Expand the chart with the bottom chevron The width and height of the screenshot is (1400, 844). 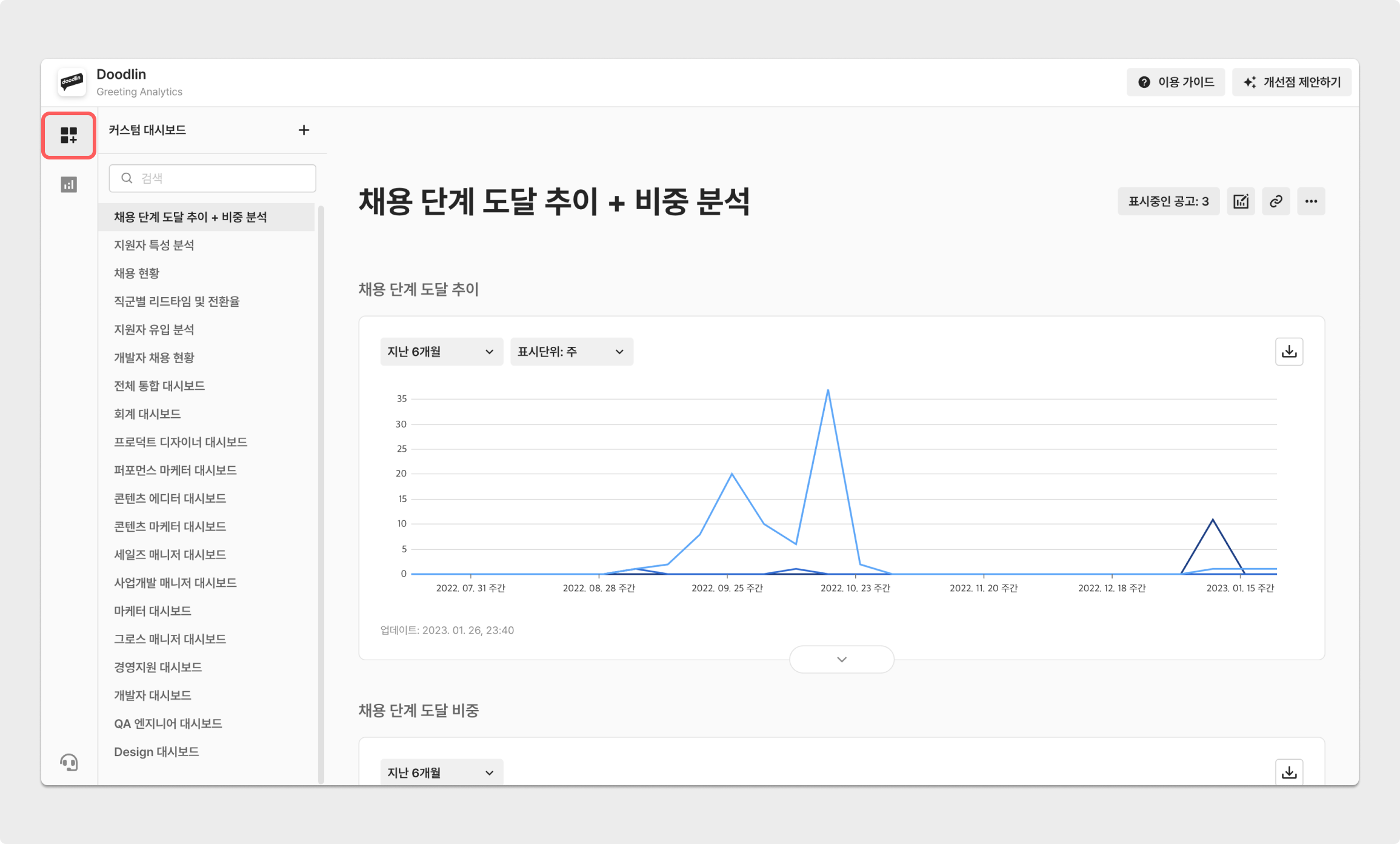click(x=841, y=659)
